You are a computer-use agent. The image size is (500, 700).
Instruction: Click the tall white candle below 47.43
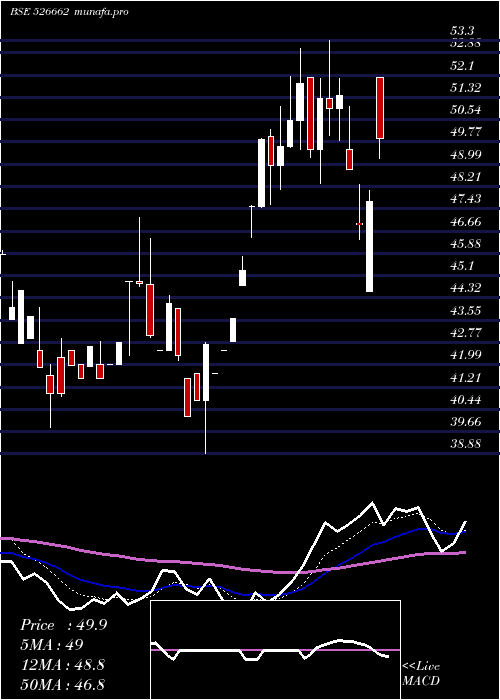pos(369,246)
